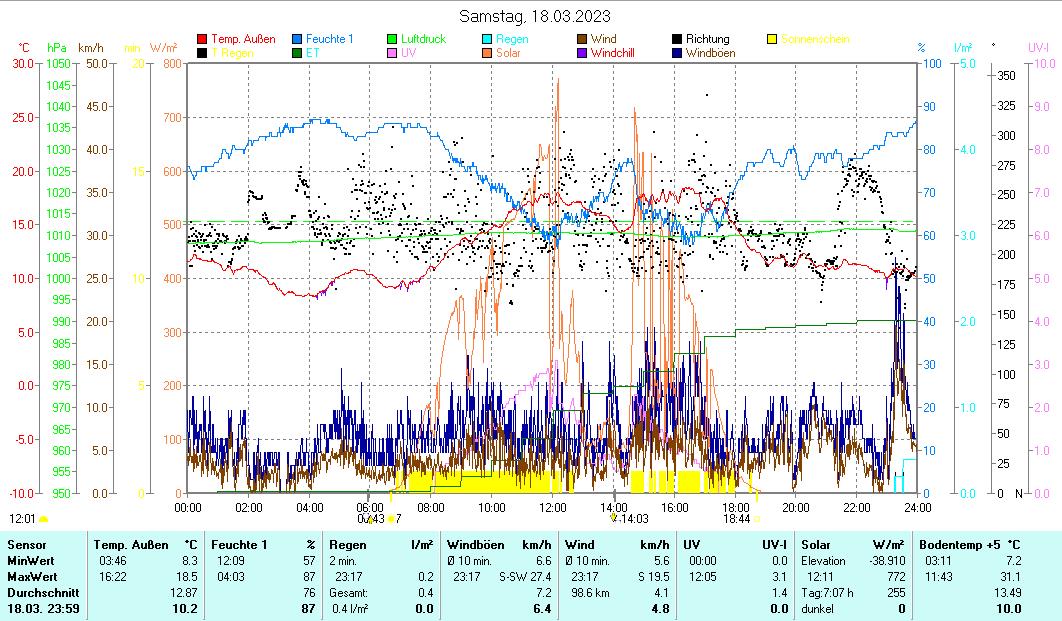
Task: Click the UV maximum value 3.1
Action: pyautogui.click(x=780, y=577)
